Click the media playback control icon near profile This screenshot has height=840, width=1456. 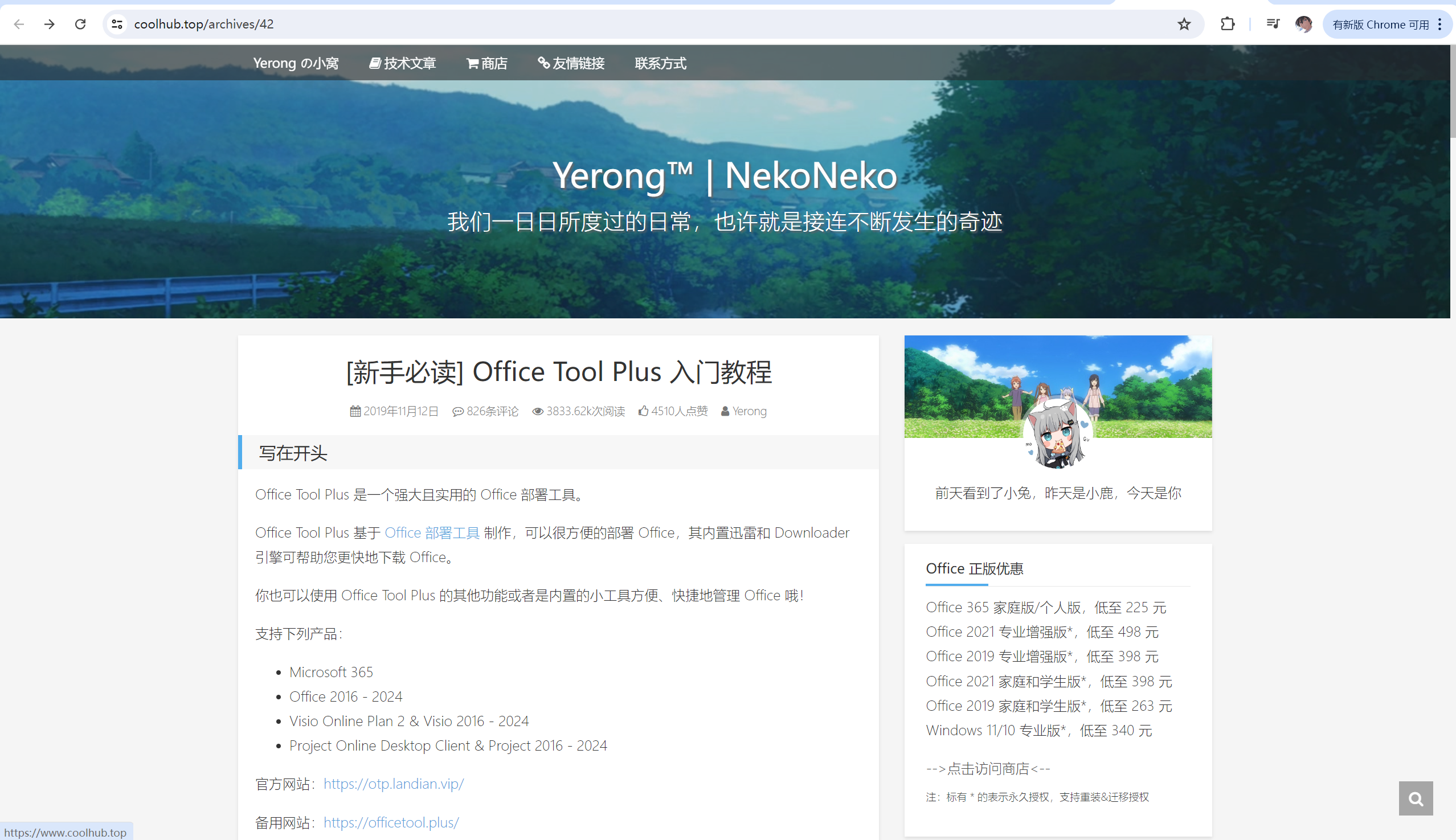[1273, 24]
